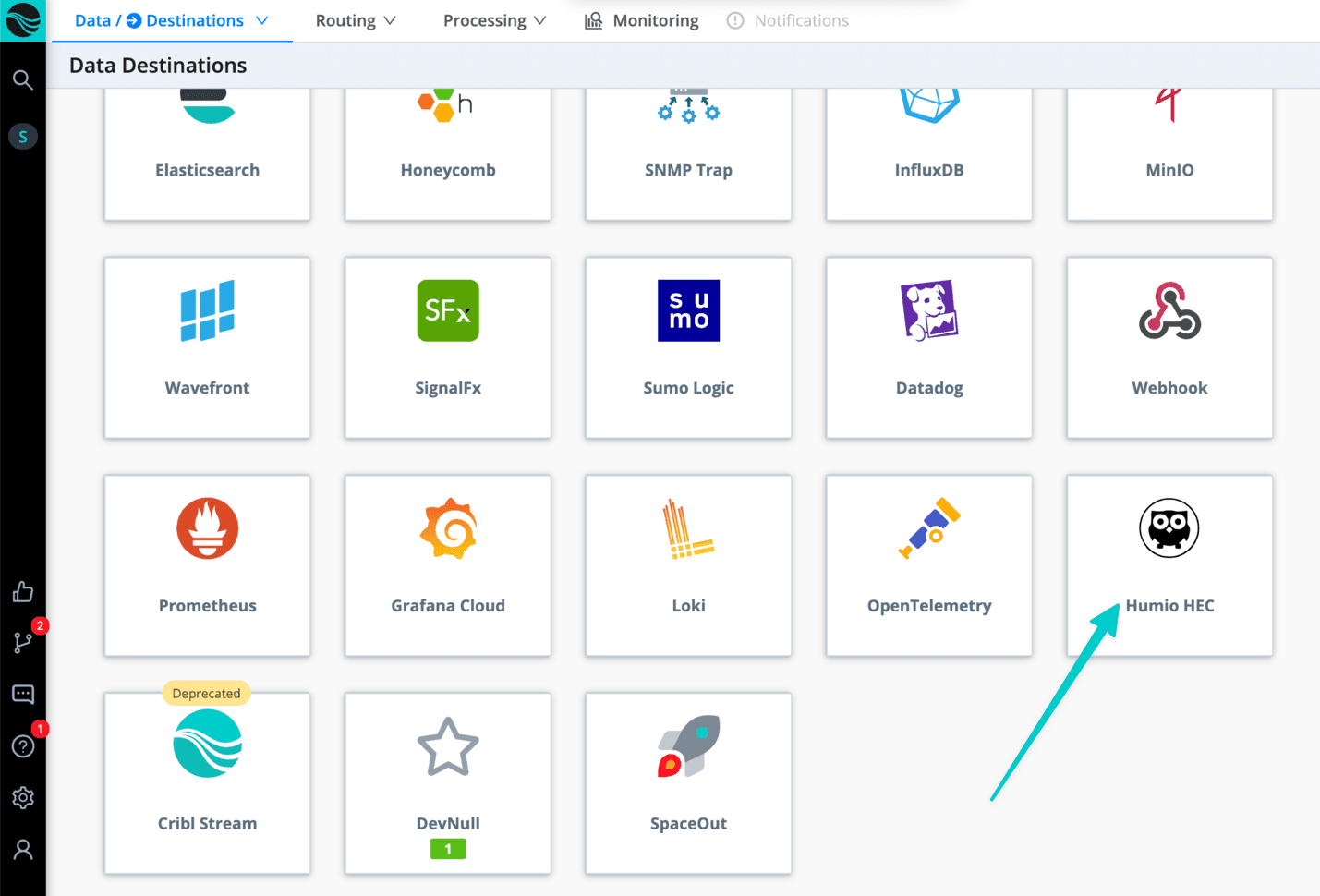Image resolution: width=1320 pixels, height=896 pixels.
Task: Click the round S badge in the sidebar
Action: (23, 137)
